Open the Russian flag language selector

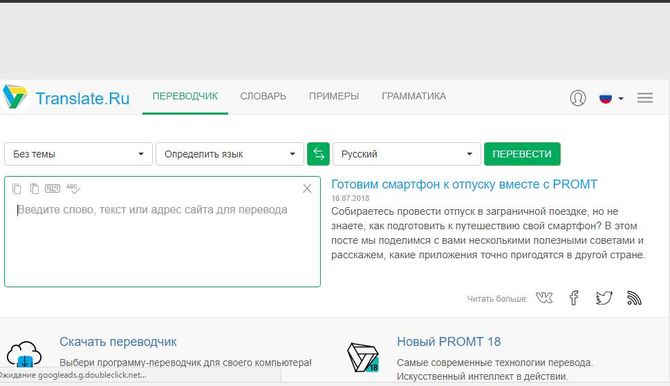611,98
